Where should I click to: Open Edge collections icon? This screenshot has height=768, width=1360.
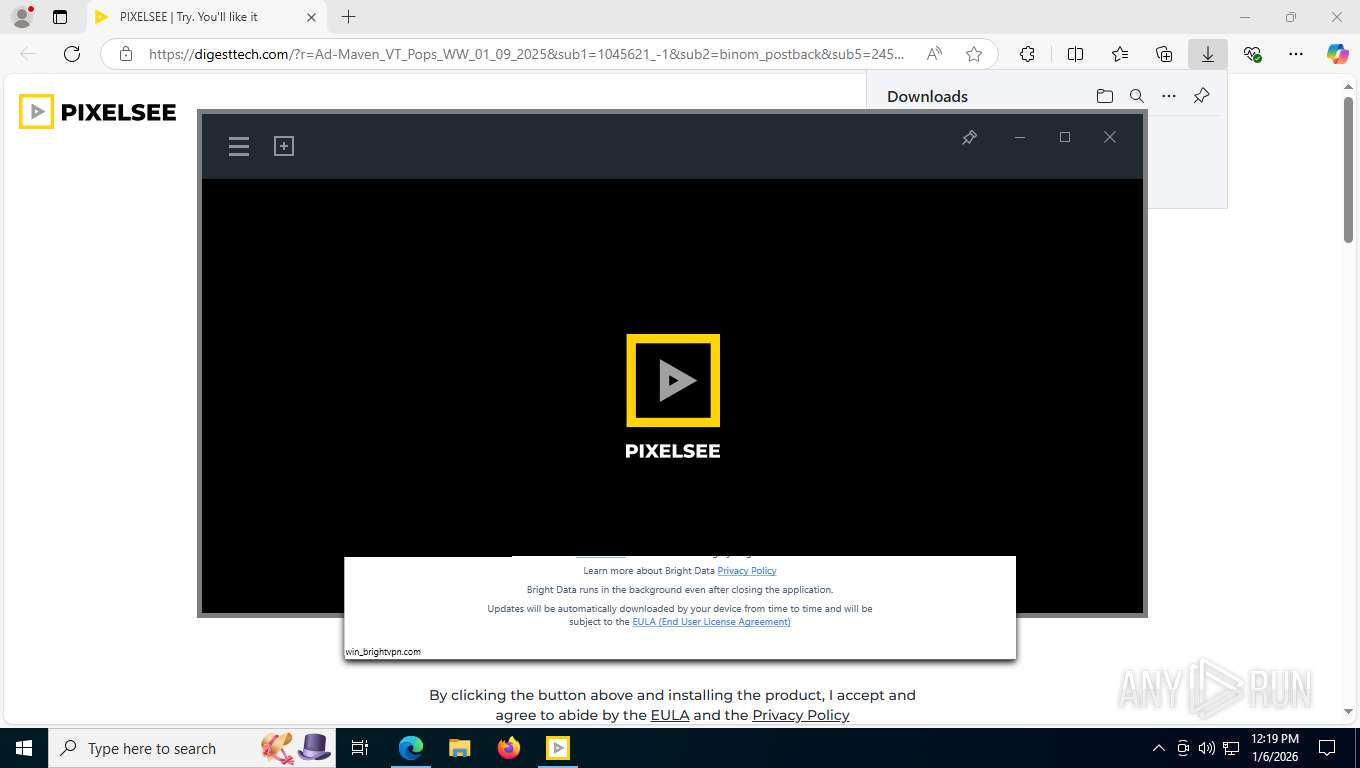(1164, 54)
